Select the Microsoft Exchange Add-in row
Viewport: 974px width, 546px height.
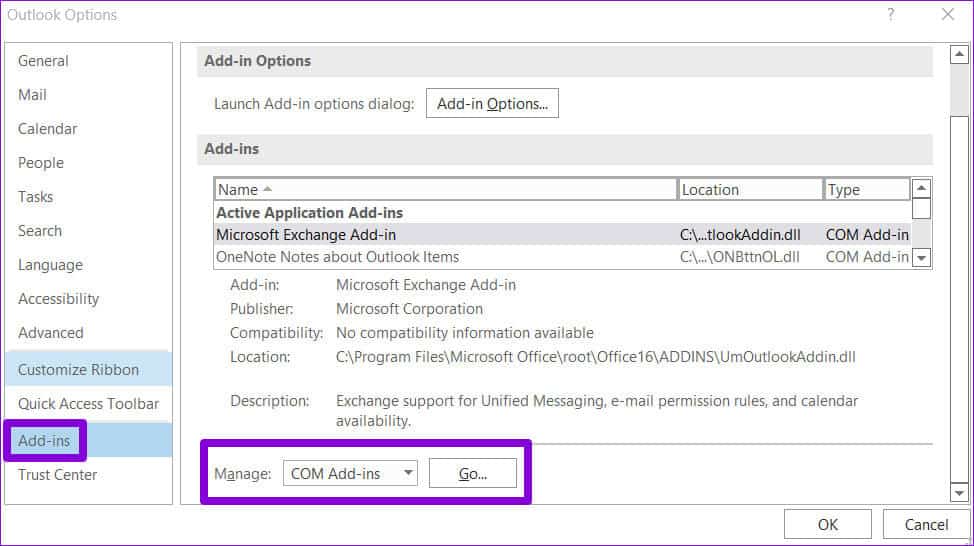(x=562, y=235)
